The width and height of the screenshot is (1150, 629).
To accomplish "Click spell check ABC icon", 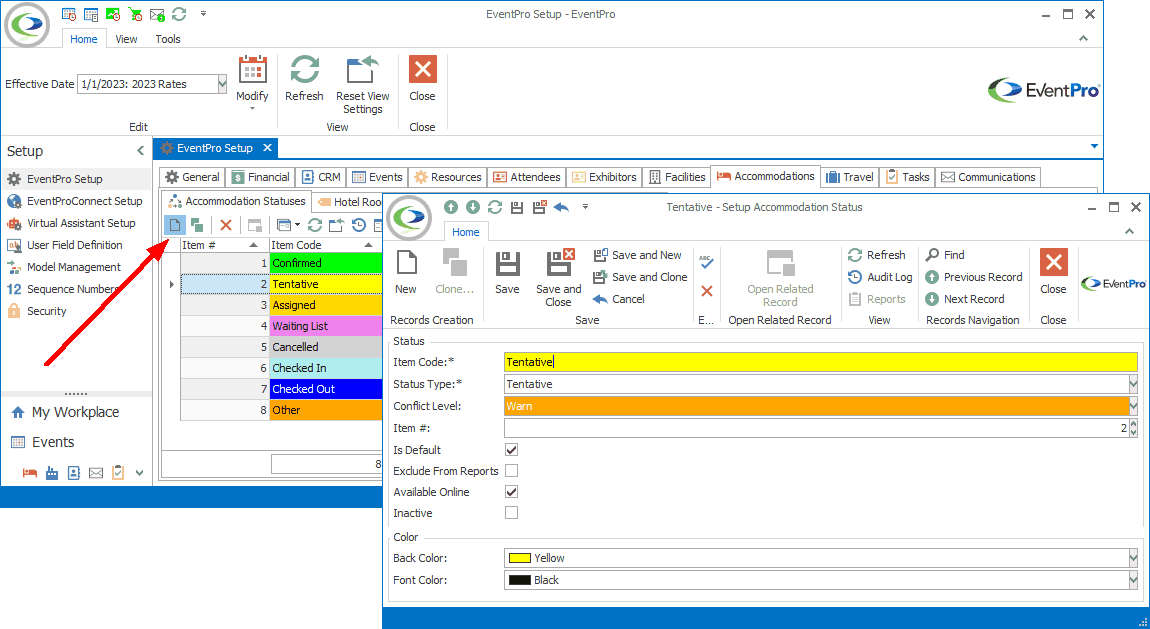I will 706,261.
